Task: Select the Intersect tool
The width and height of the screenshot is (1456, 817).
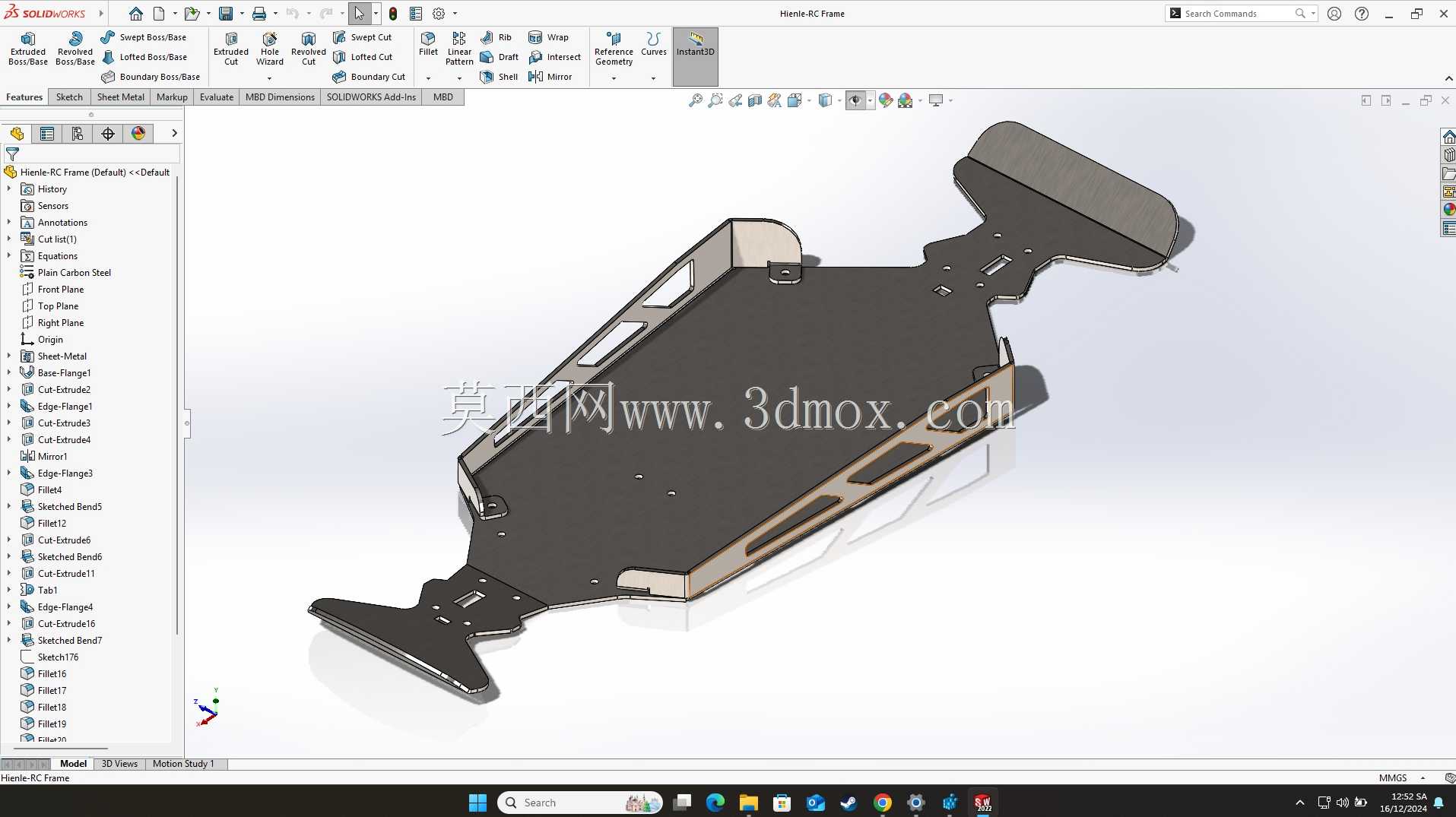Action: coord(555,57)
